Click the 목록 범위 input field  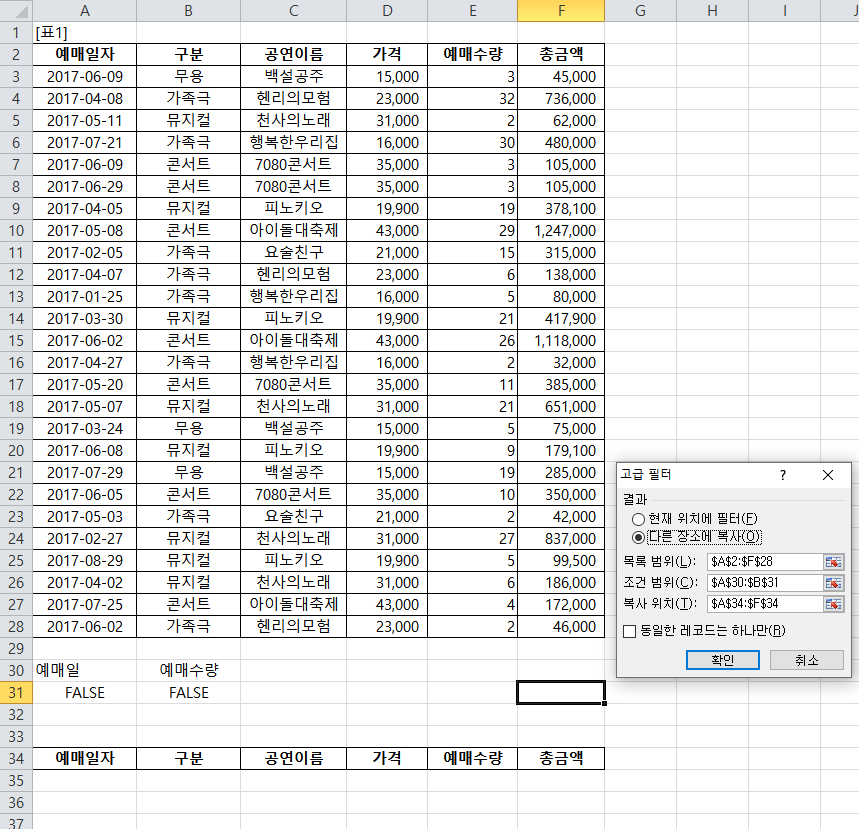[x=763, y=561]
